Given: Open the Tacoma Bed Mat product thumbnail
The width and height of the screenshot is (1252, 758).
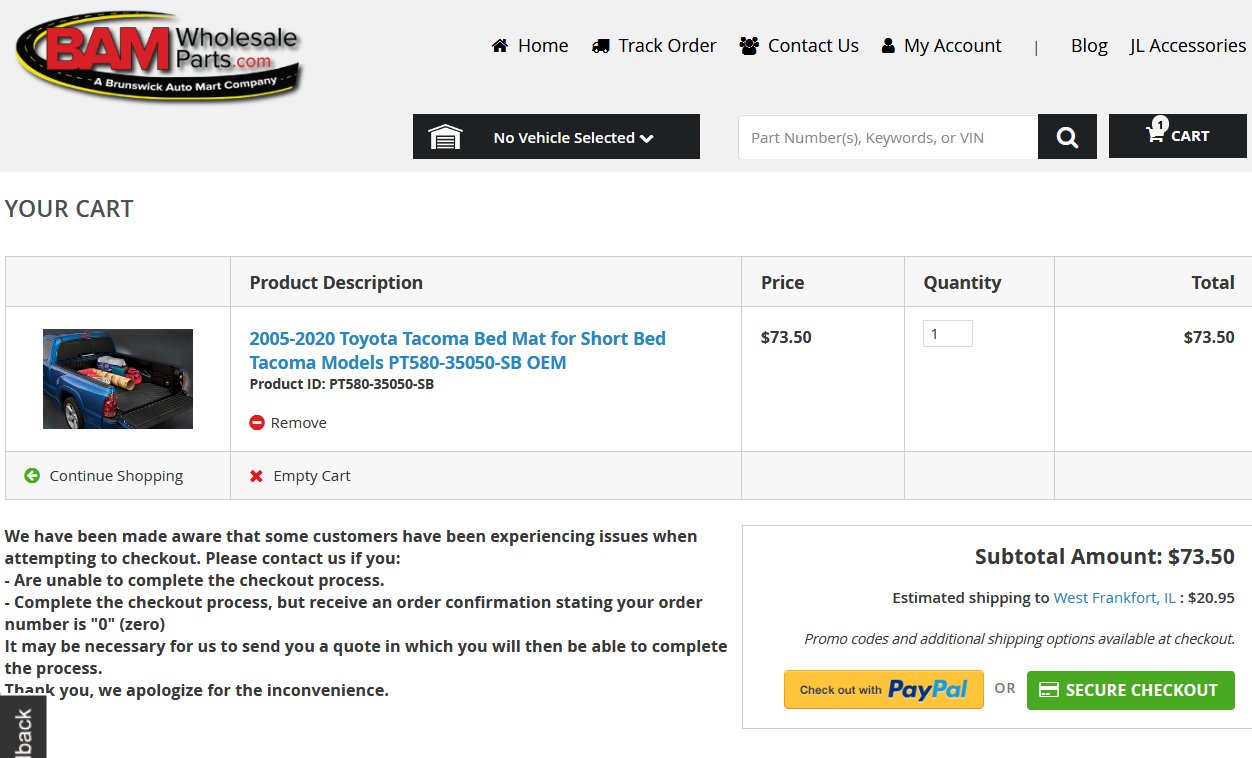Looking at the screenshot, I should pos(118,379).
